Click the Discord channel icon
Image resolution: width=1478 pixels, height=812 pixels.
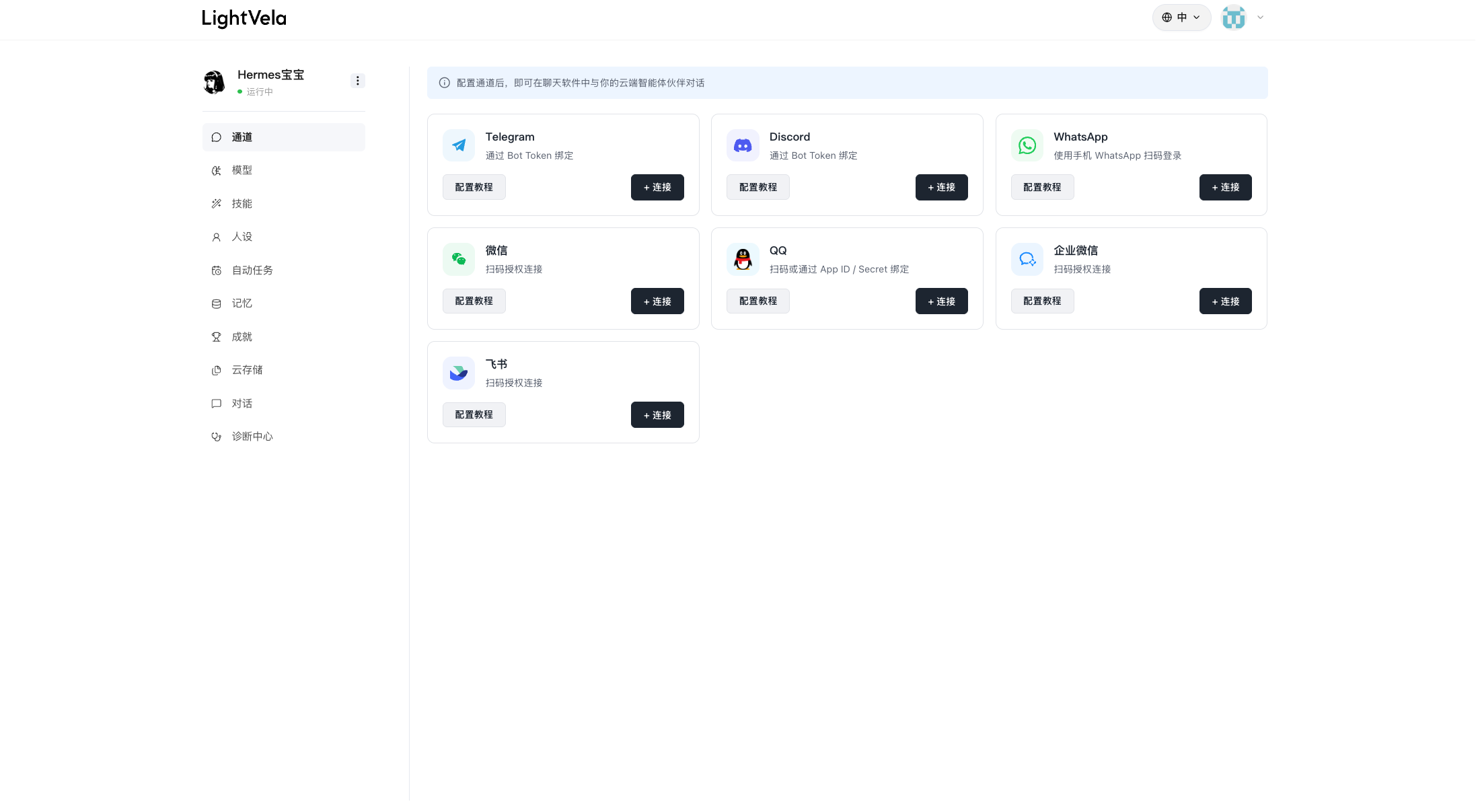coord(743,145)
